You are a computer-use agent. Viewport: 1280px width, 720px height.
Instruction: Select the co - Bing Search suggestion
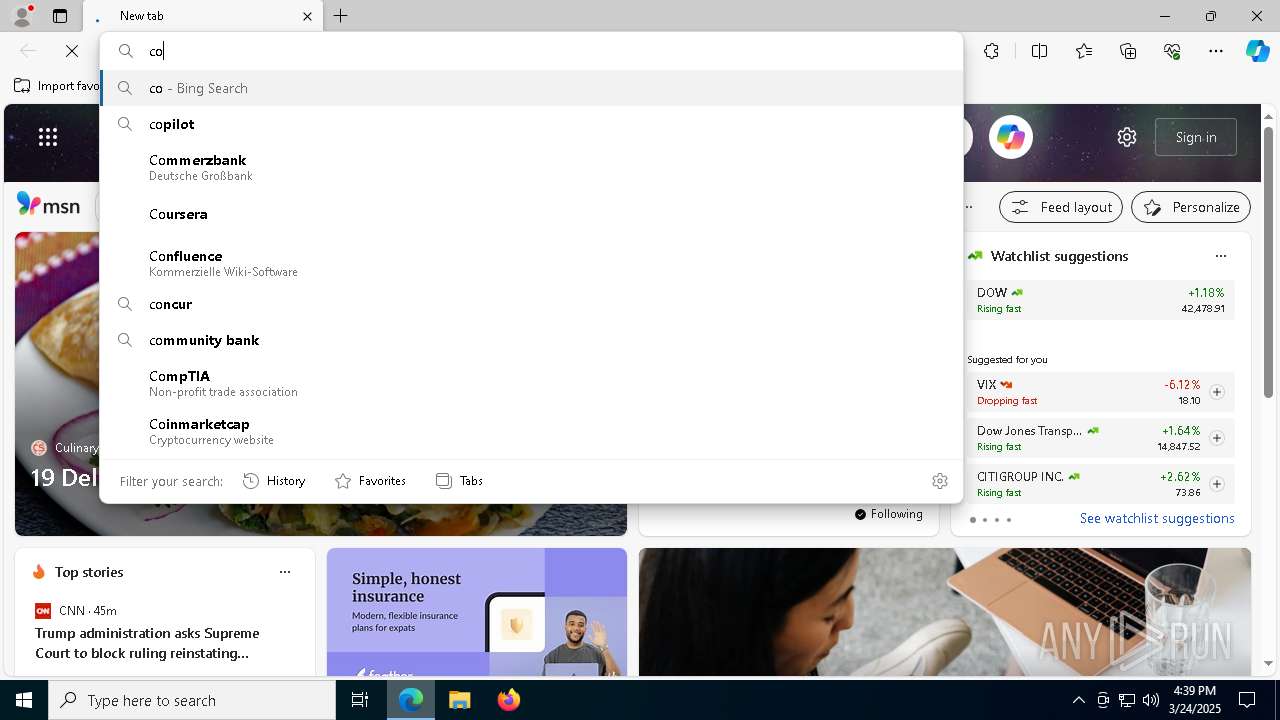[x=531, y=88]
